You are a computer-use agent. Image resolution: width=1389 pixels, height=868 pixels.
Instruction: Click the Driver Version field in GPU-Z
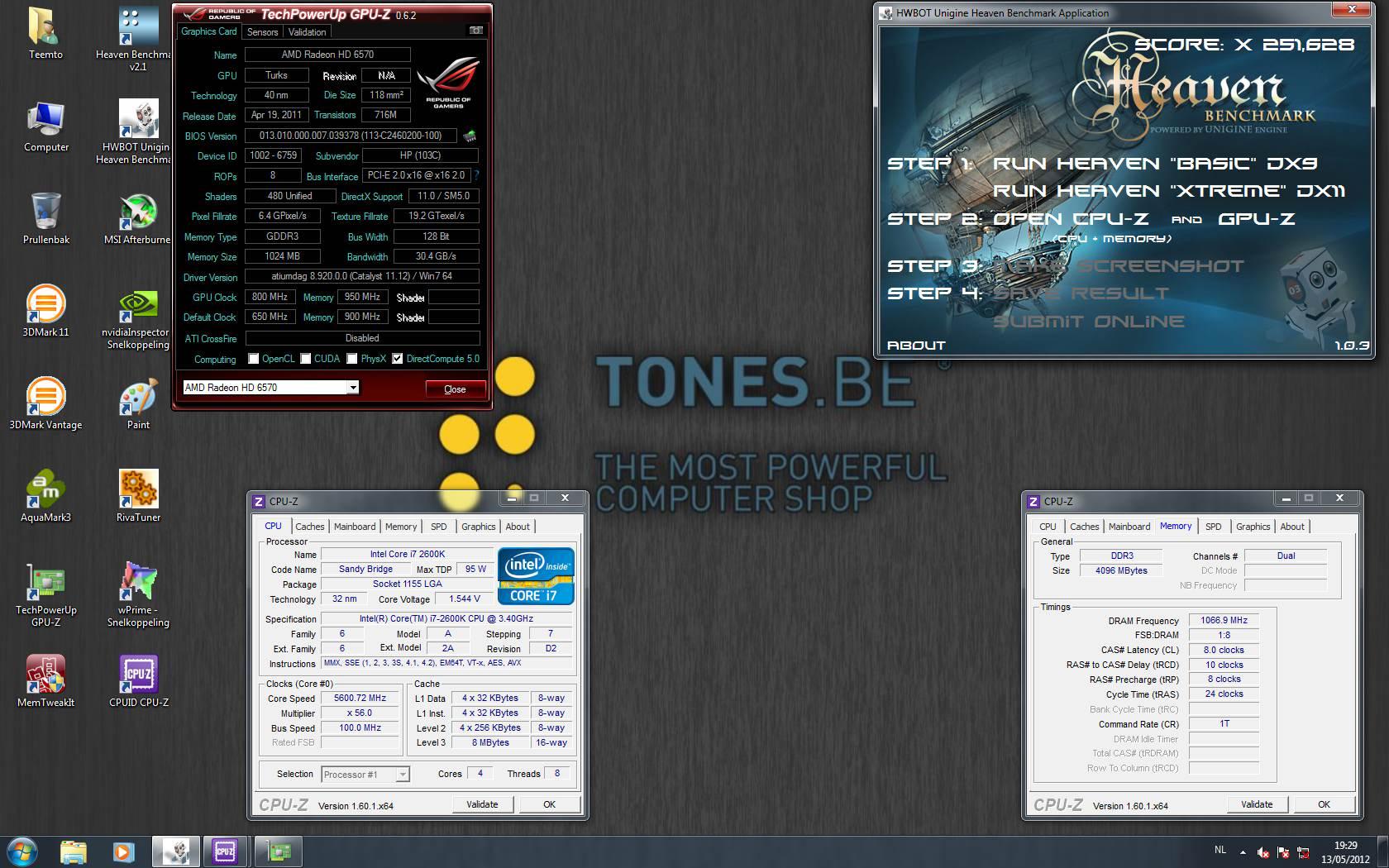click(x=362, y=276)
